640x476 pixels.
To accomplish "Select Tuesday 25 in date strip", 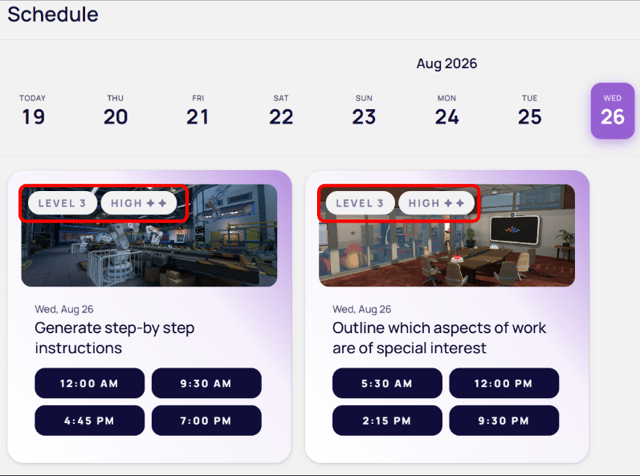I will [x=529, y=111].
